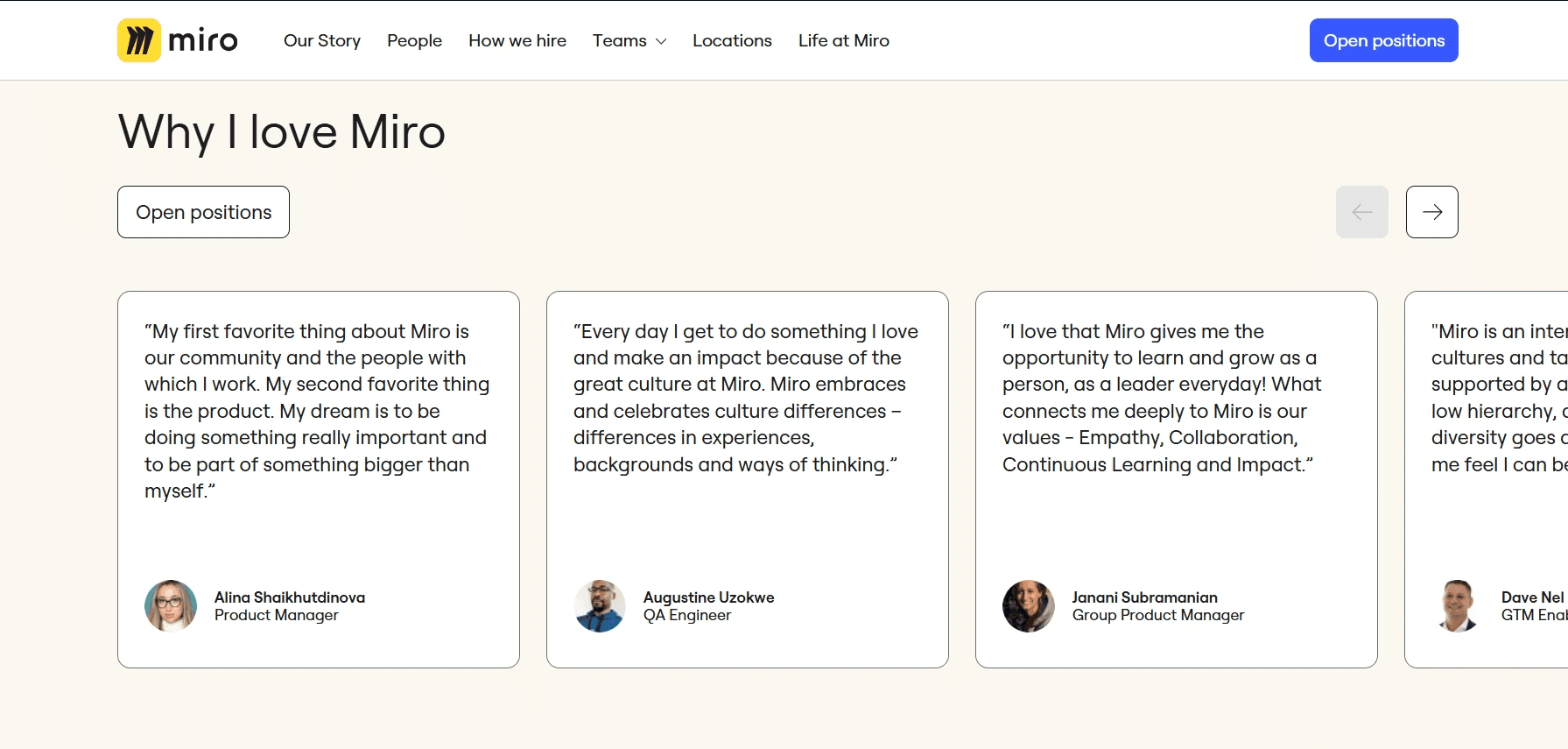Open the Our Story page
1568x749 pixels.
322,40
